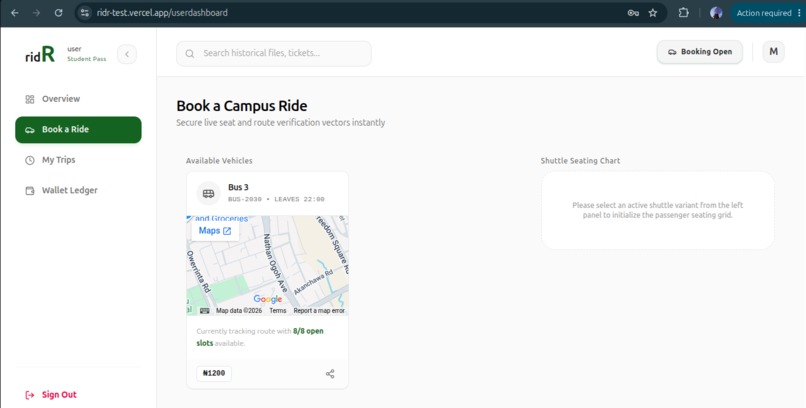The height and width of the screenshot is (408, 806).
Task: Open the Overview menu item
Action: pyautogui.click(x=78, y=99)
